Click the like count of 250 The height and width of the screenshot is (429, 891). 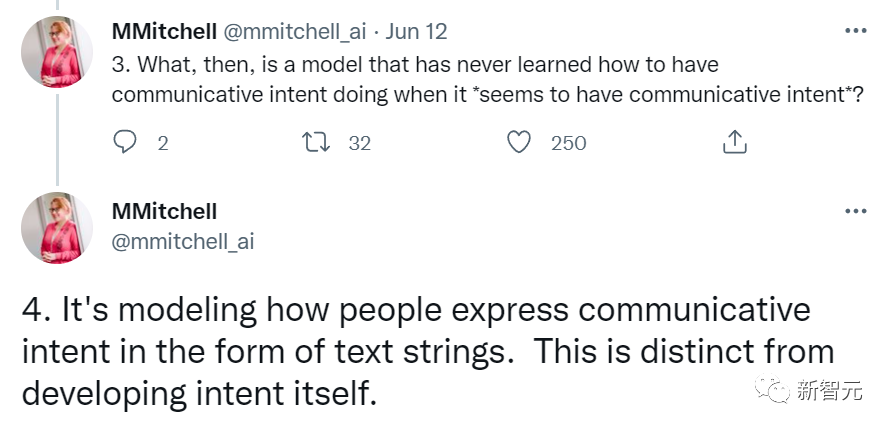(x=568, y=143)
